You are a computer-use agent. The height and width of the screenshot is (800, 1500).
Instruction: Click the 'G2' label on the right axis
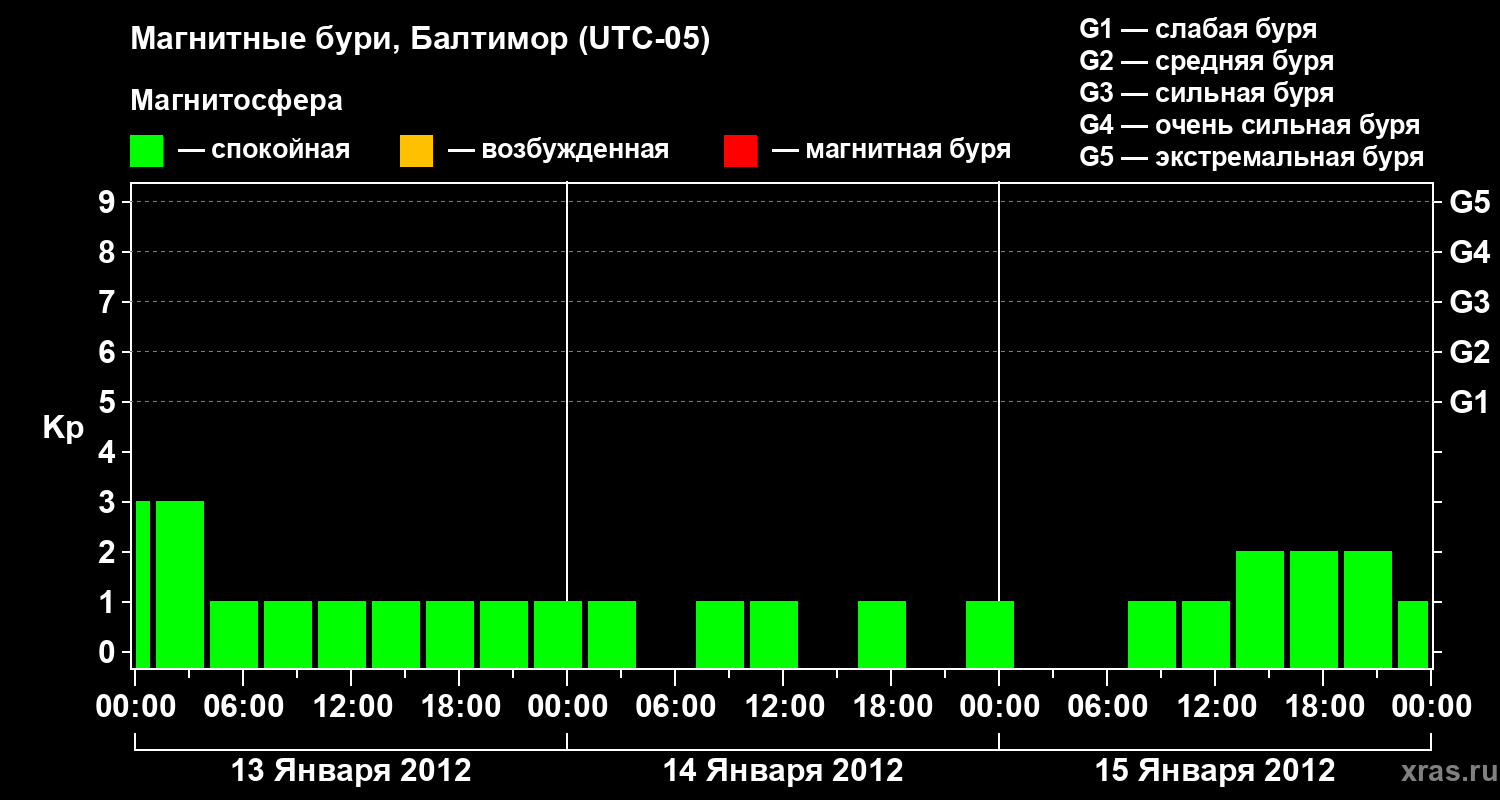click(1469, 352)
